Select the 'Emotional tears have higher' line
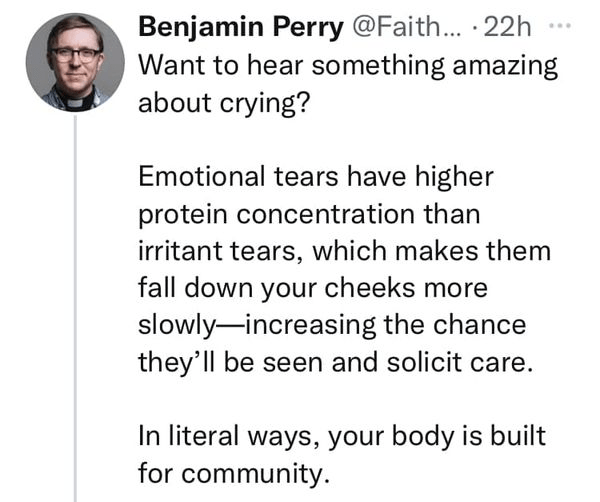600x502 pixels. click(x=316, y=177)
